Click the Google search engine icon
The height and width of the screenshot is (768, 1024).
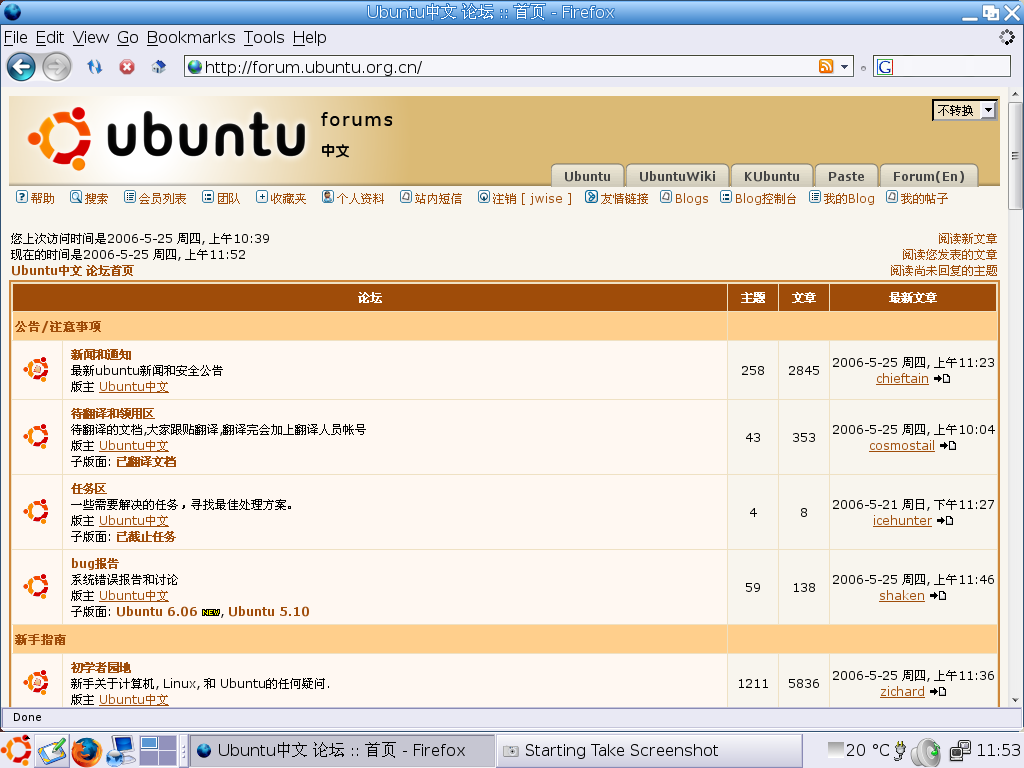(x=885, y=67)
